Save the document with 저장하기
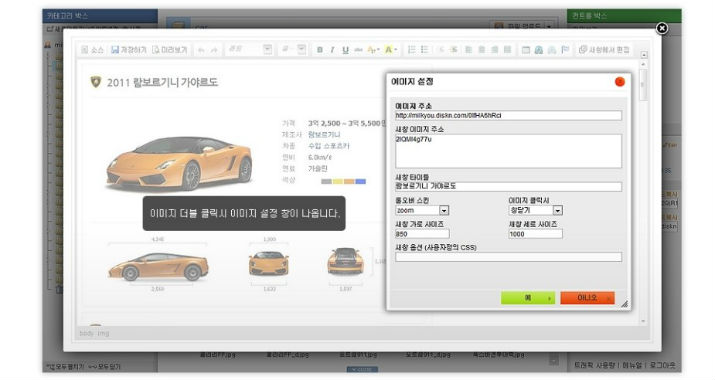Viewport: 715px width, 380px height. (129, 50)
